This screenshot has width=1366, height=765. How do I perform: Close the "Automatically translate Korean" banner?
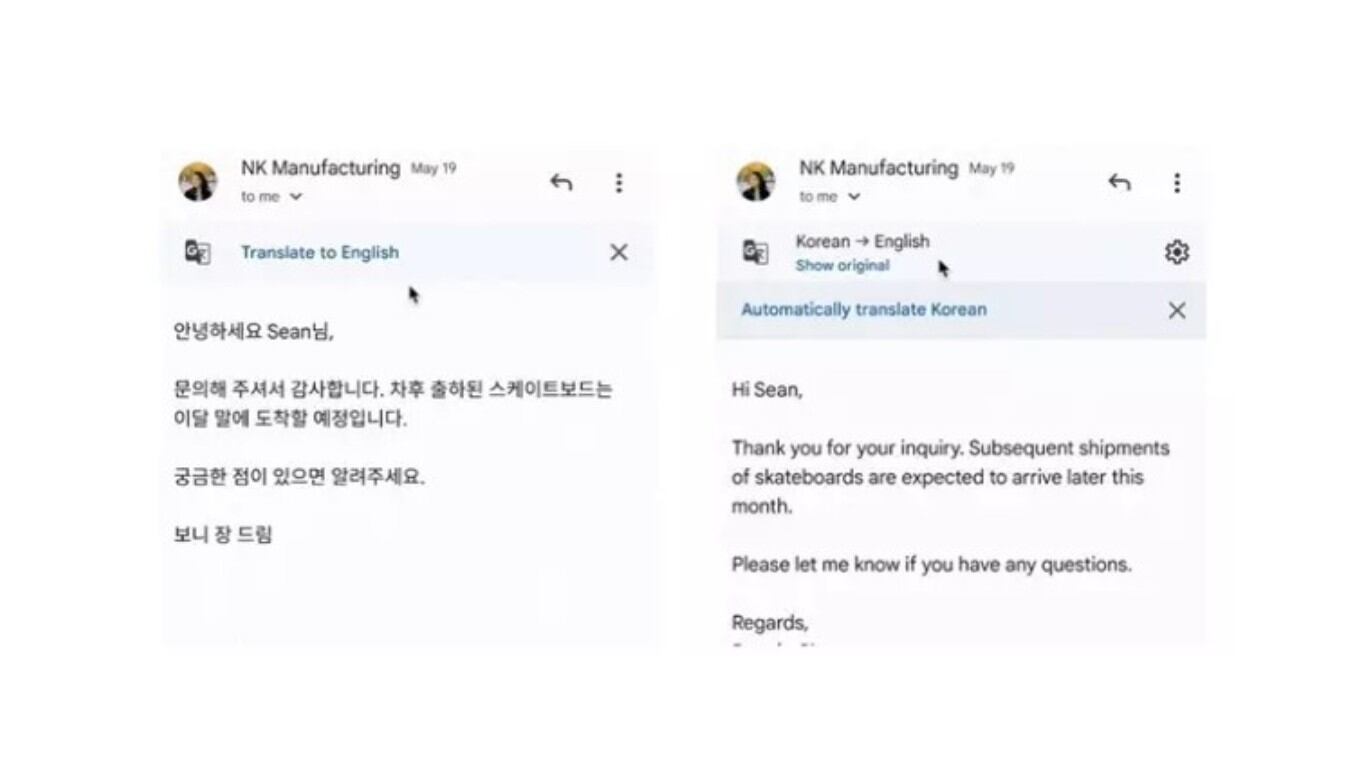[1177, 310]
